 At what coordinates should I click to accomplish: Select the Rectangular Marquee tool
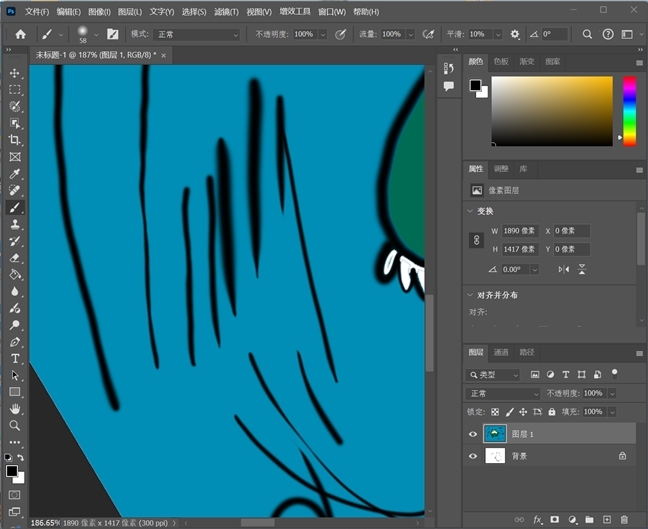(15, 90)
